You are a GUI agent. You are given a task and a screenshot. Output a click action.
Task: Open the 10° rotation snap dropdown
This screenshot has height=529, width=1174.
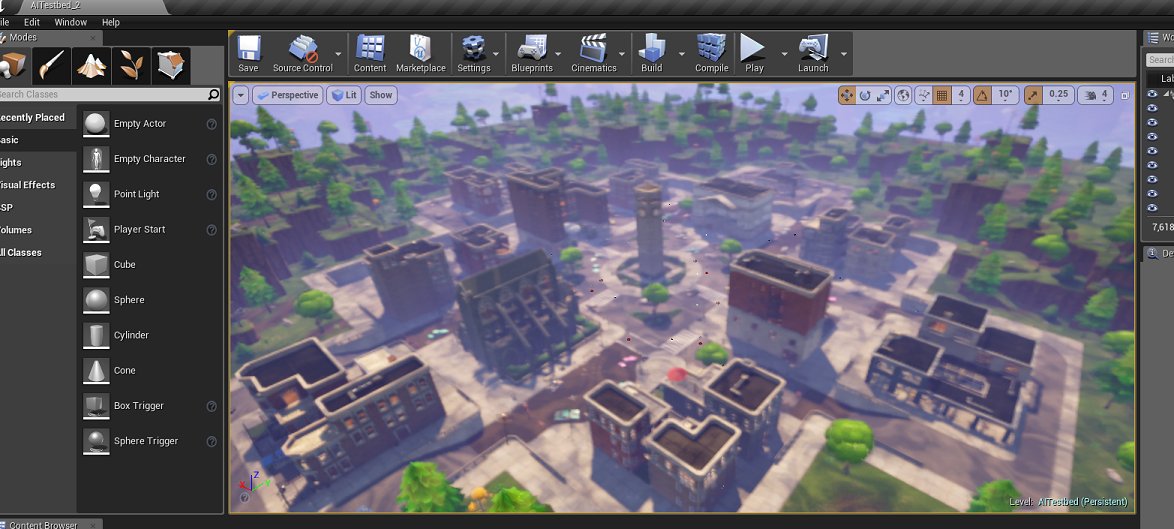tap(1005, 95)
